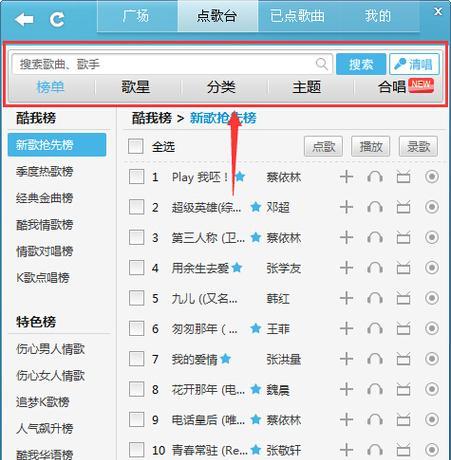
Task: Add 用余生去爱 with the plus icon
Action: (x=346, y=268)
